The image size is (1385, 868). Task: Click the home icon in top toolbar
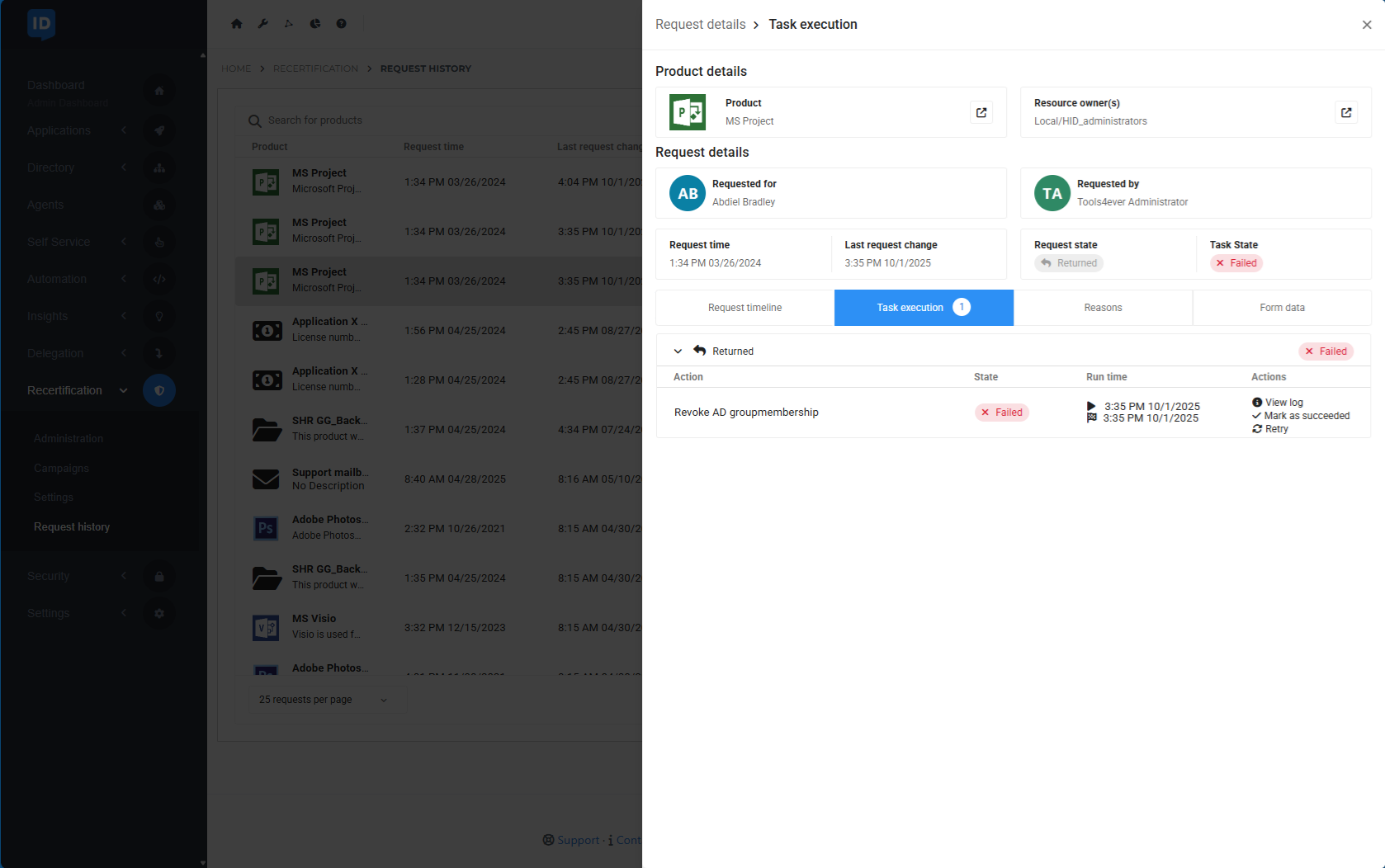click(x=237, y=24)
